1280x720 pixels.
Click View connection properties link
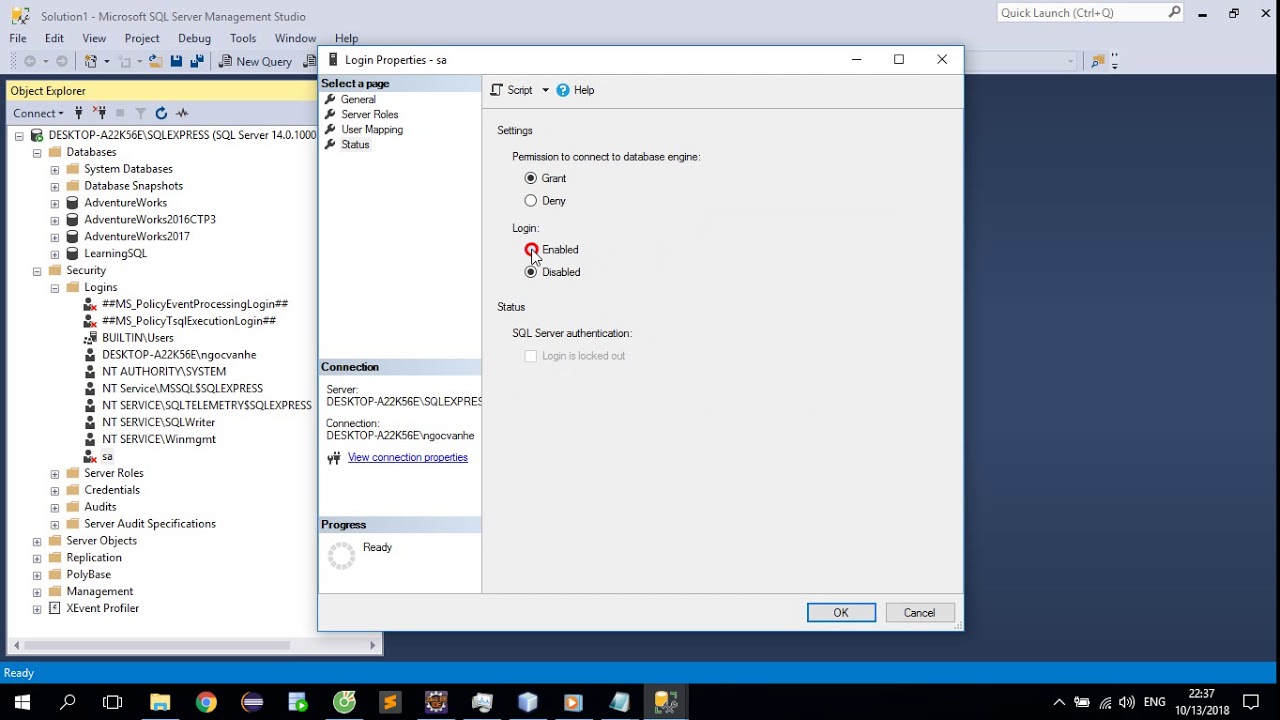click(408, 458)
